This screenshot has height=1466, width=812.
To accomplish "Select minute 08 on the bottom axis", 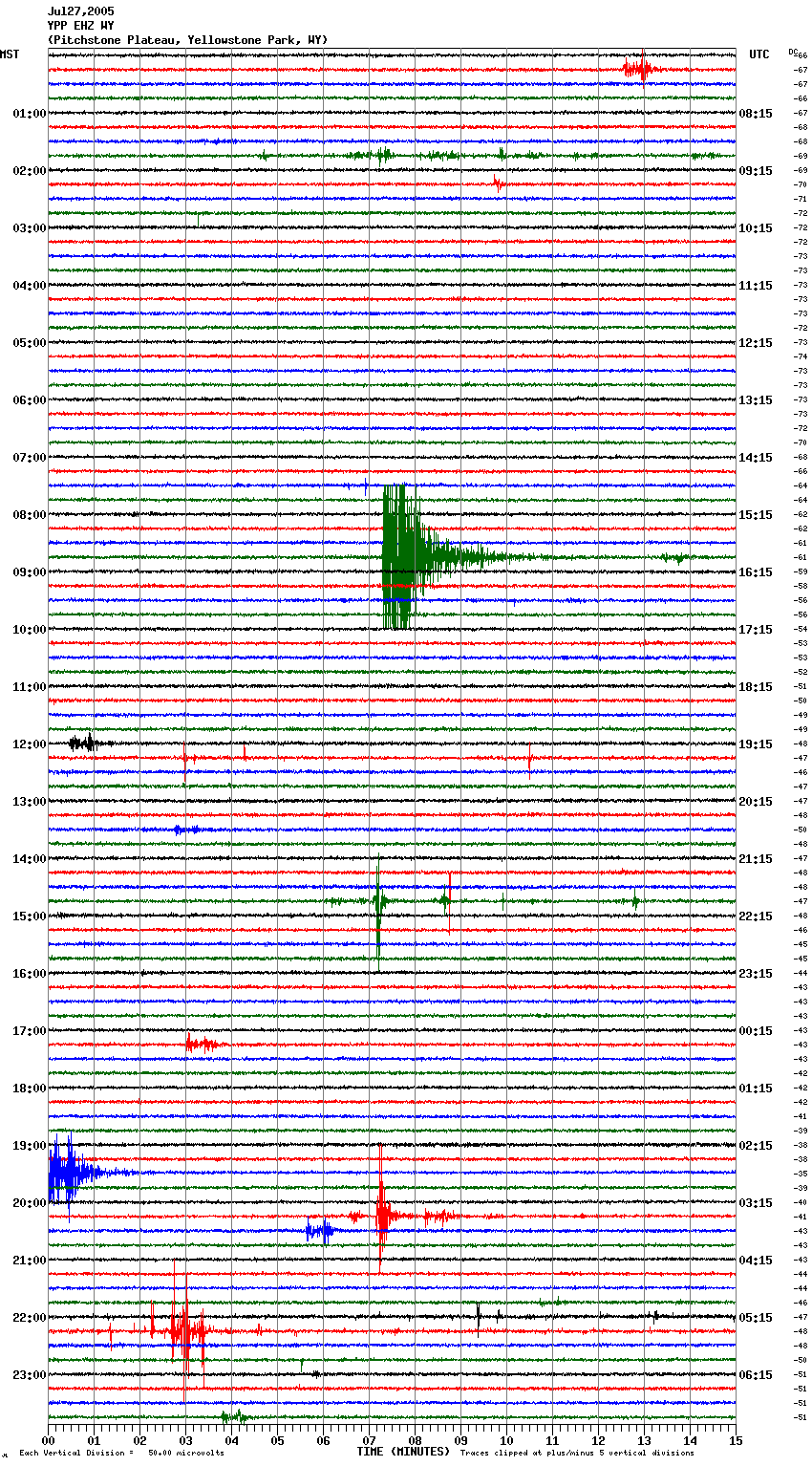I will (x=415, y=1440).
